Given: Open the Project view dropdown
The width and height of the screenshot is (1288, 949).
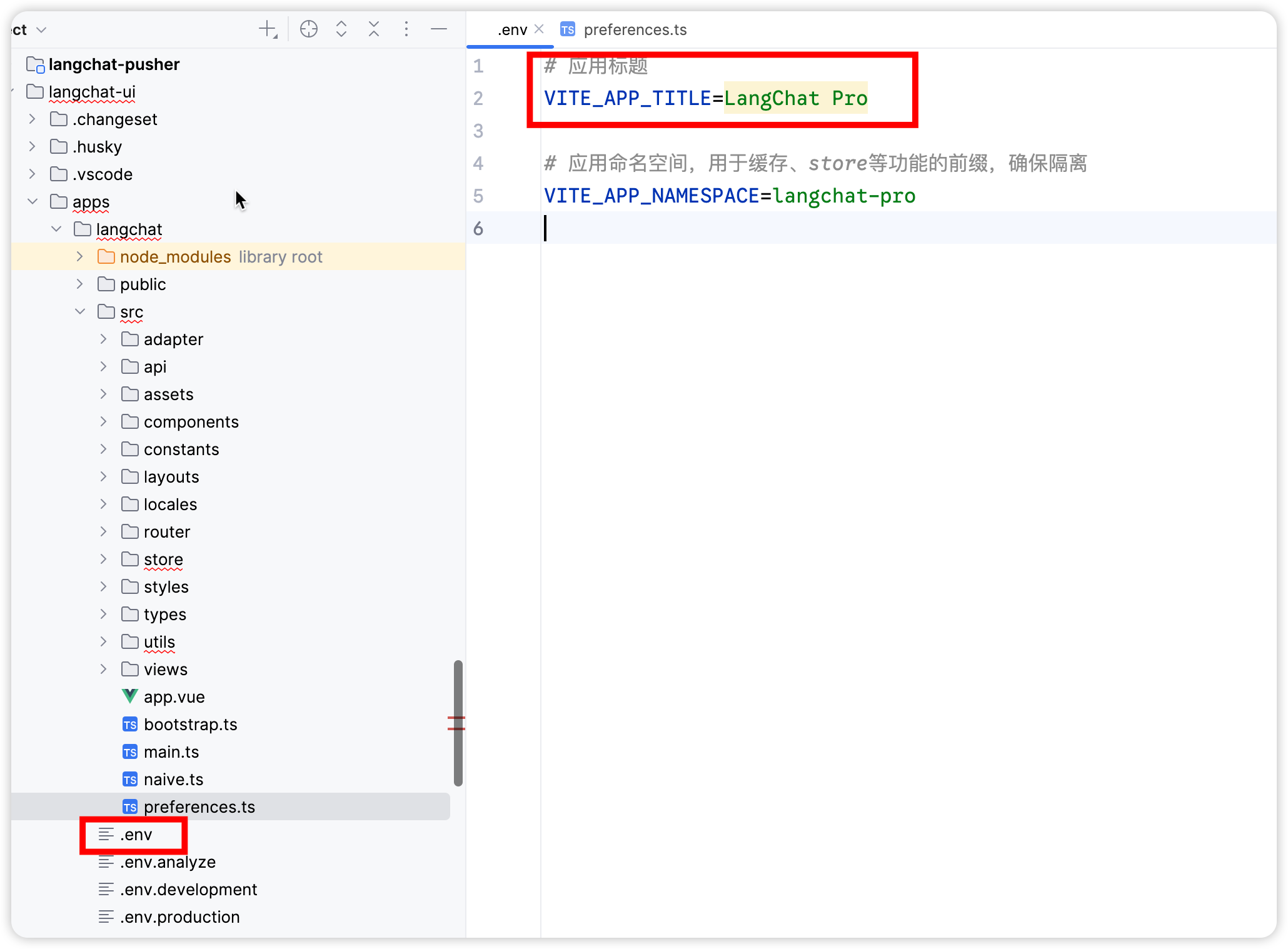Looking at the screenshot, I should tap(41, 30).
